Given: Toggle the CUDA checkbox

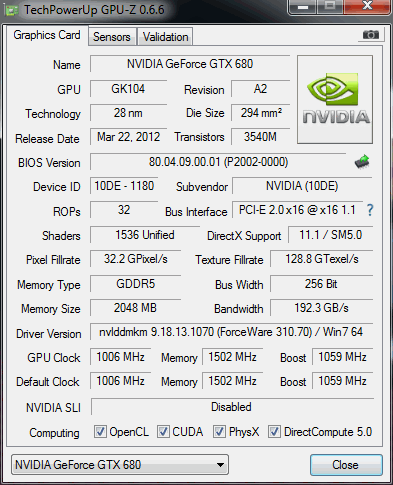Looking at the screenshot, I should coord(163,431).
